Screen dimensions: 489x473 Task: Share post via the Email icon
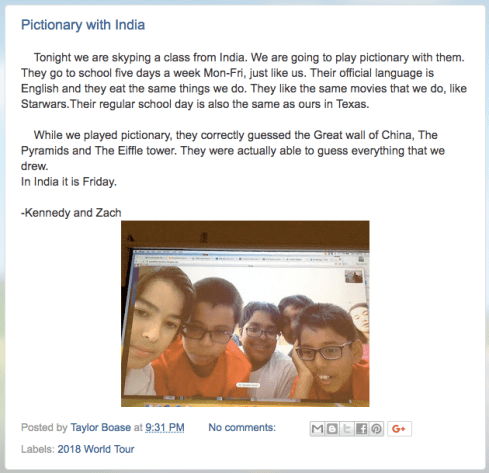[x=317, y=429]
